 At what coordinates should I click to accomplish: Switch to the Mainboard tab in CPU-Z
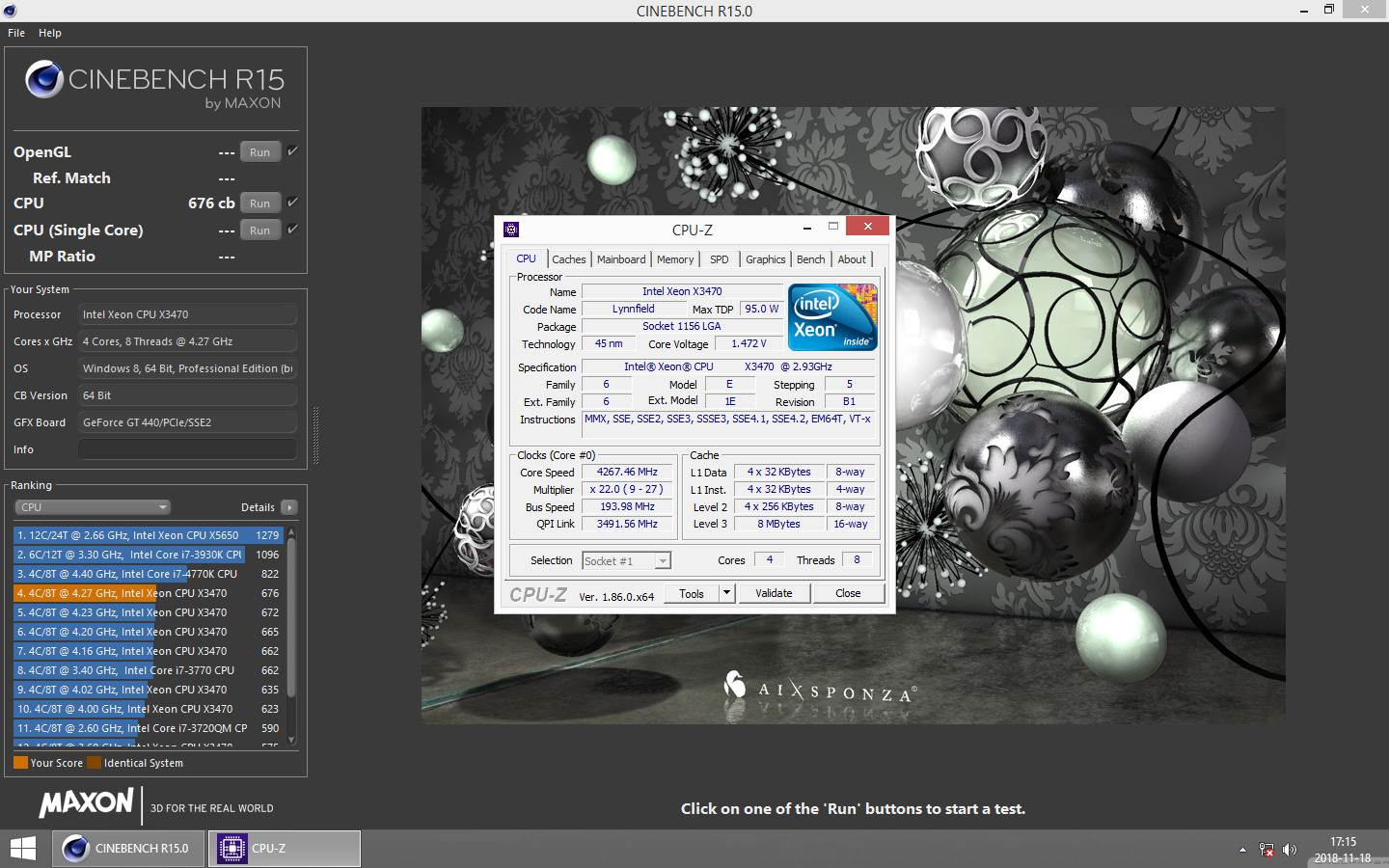pyautogui.click(x=621, y=259)
